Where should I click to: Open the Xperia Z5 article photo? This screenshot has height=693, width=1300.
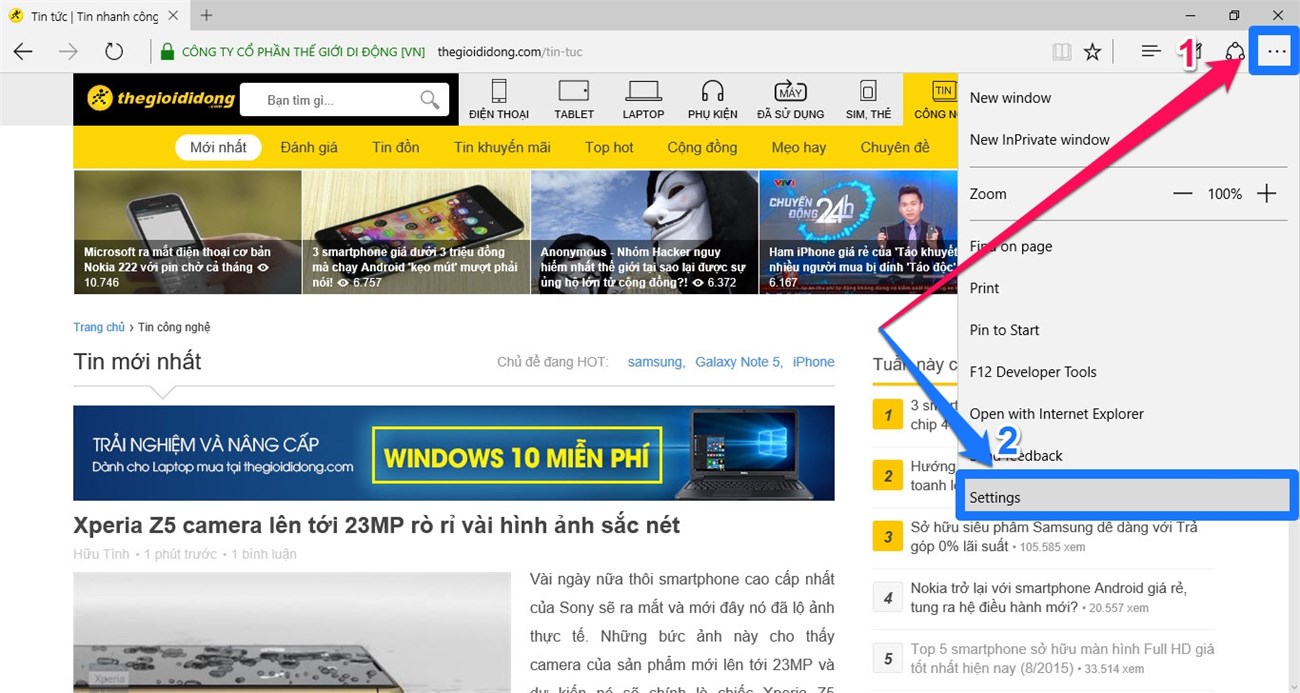click(x=291, y=632)
